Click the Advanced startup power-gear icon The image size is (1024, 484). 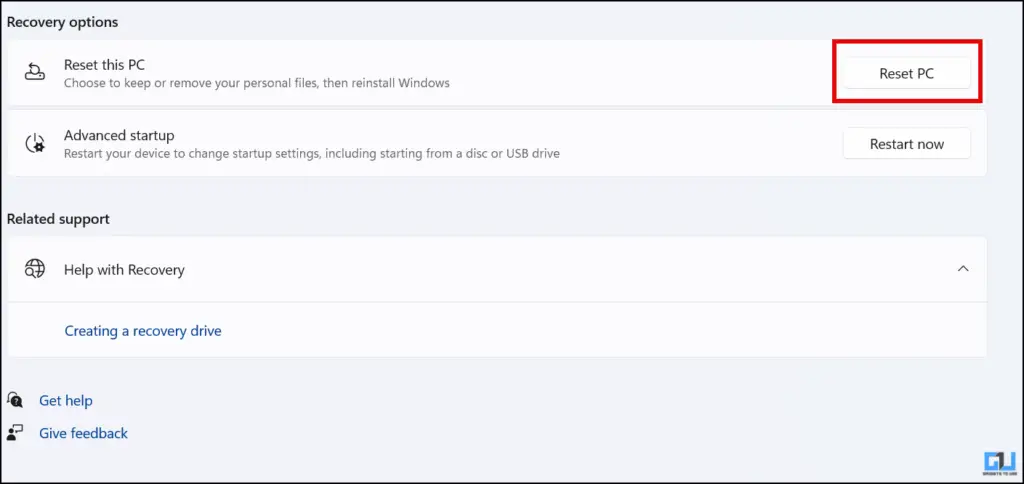click(35, 143)
